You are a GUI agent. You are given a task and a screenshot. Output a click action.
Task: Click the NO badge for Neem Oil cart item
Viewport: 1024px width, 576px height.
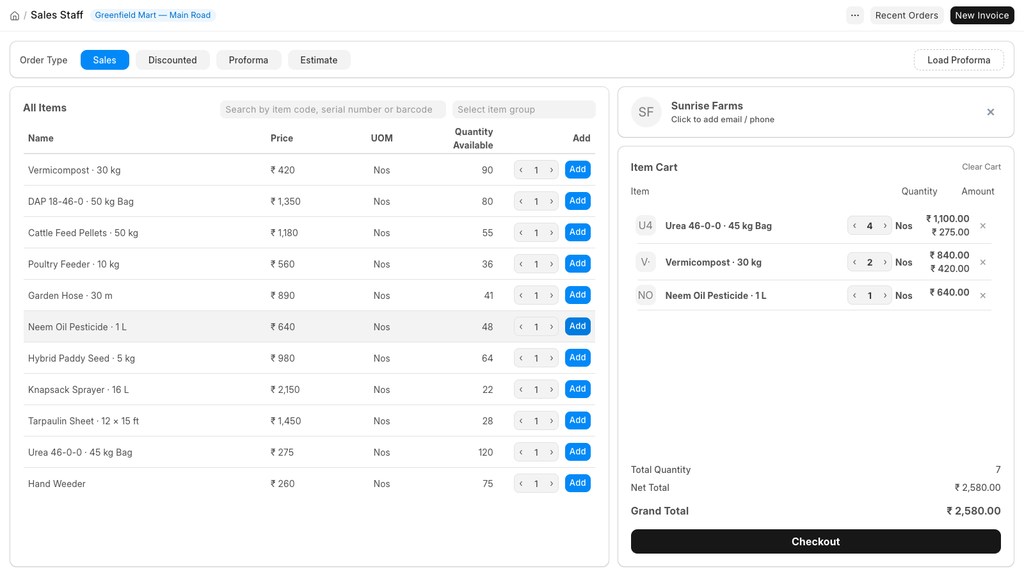[x=645, y=295]
